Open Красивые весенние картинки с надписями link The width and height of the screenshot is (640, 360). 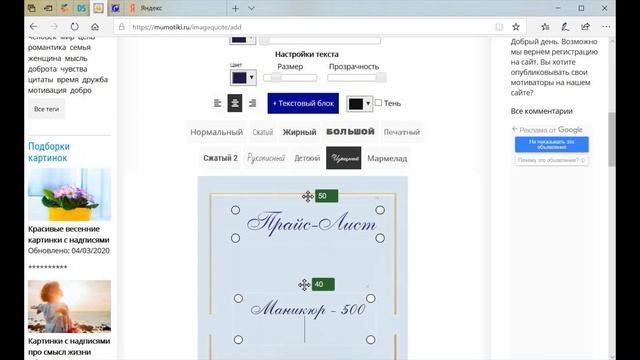69,234
